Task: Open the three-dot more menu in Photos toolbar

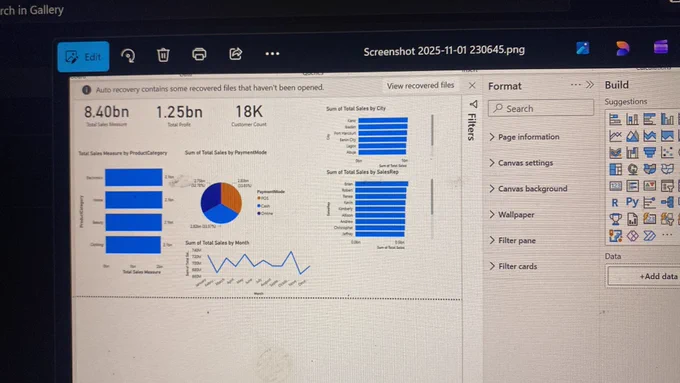Action: click(x=272, y=53)
